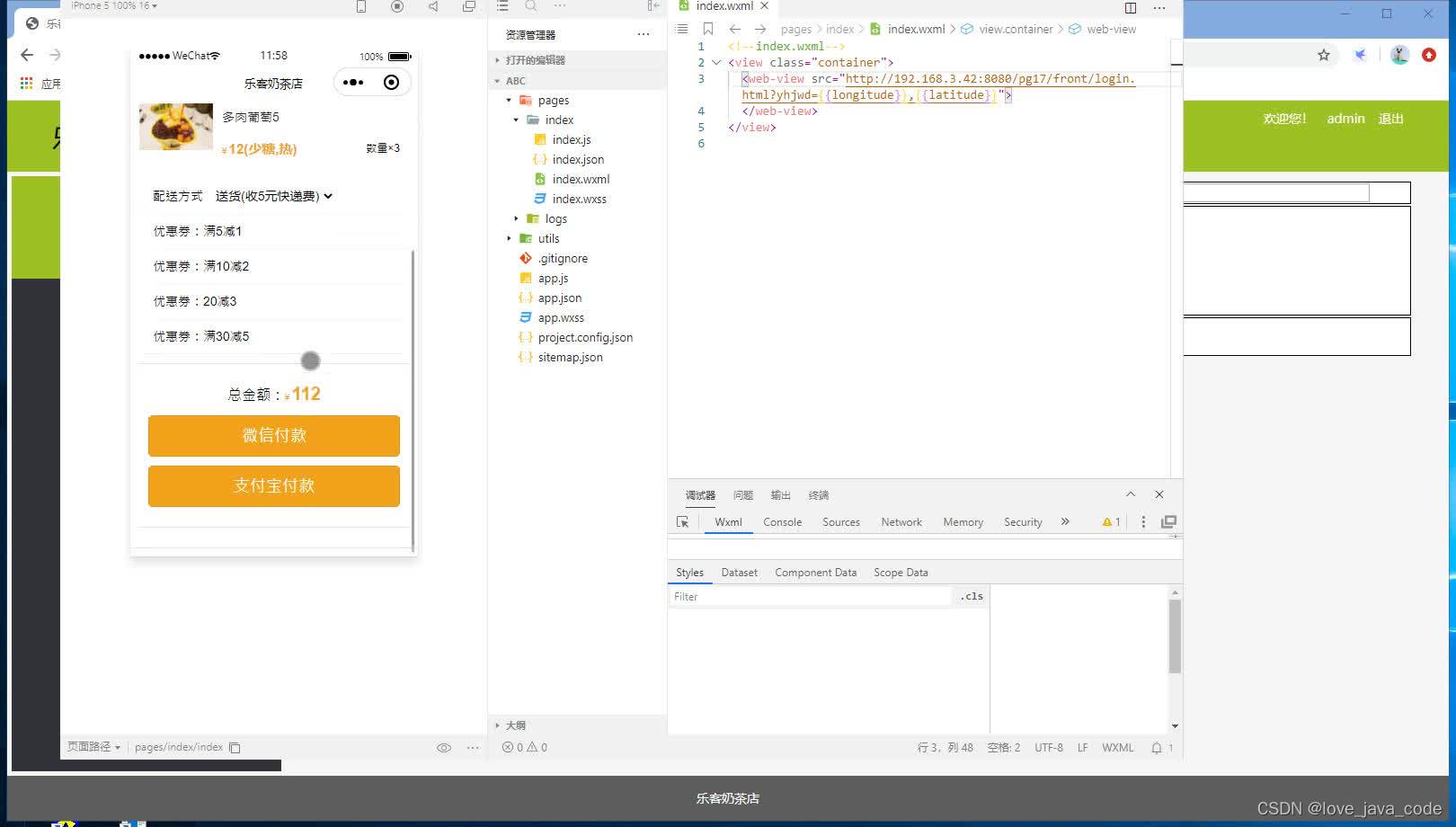
Task: Open the search icon in the sidebar
Action: 531,6
